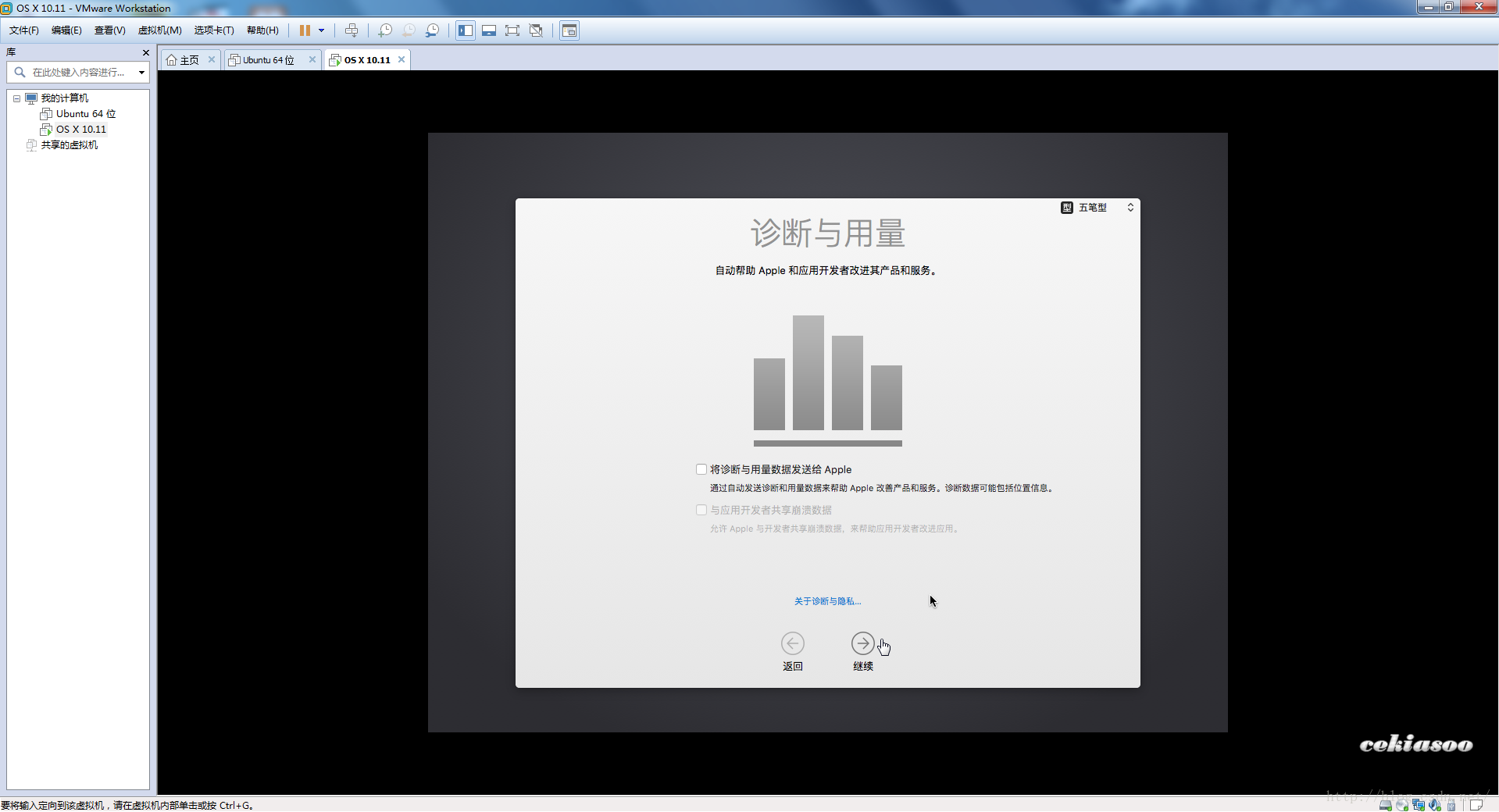Select 我的计算机 in the library tree
The width and height of the screenshot is (1499, 812).
(64, 98)
